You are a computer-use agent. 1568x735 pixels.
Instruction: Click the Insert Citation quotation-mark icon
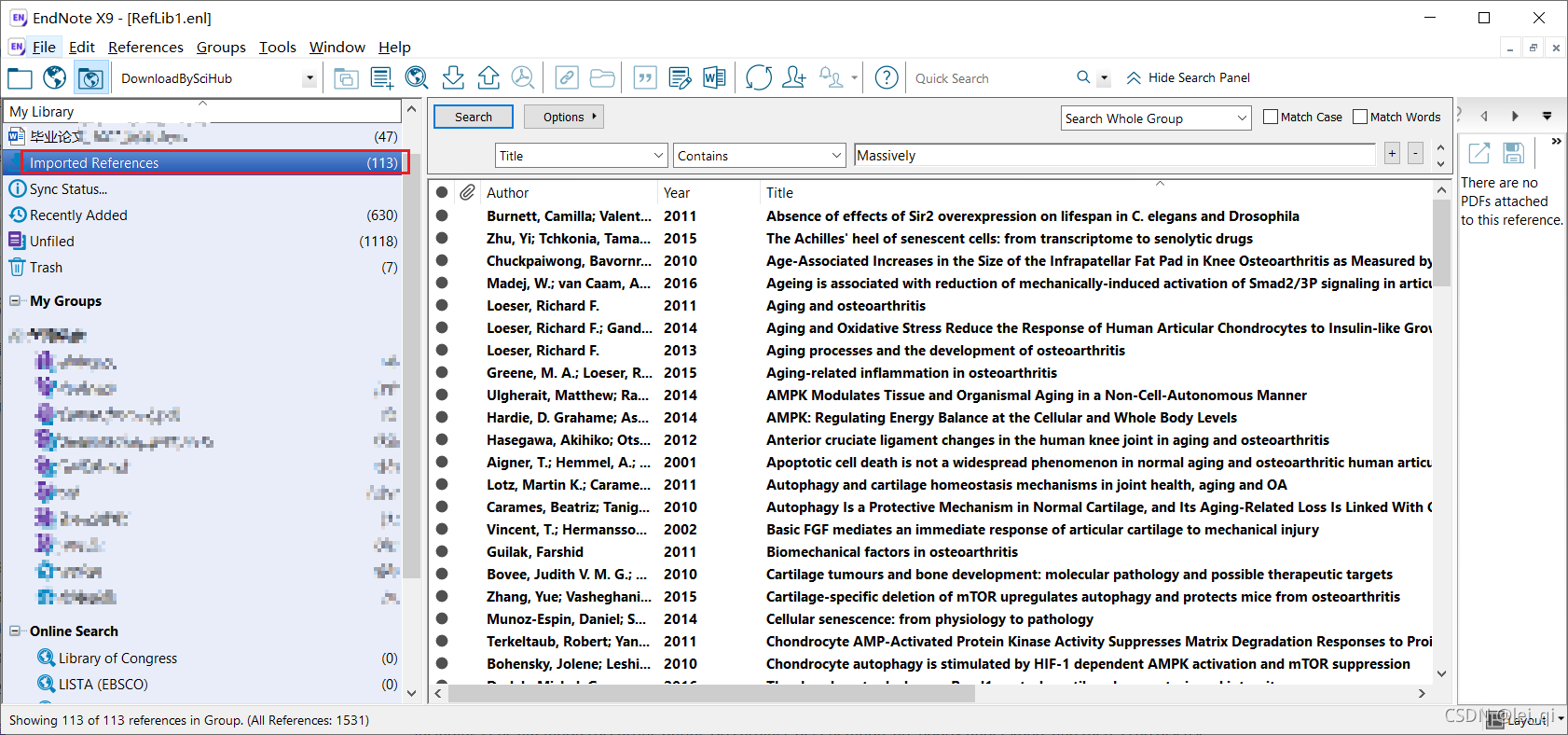644,78
